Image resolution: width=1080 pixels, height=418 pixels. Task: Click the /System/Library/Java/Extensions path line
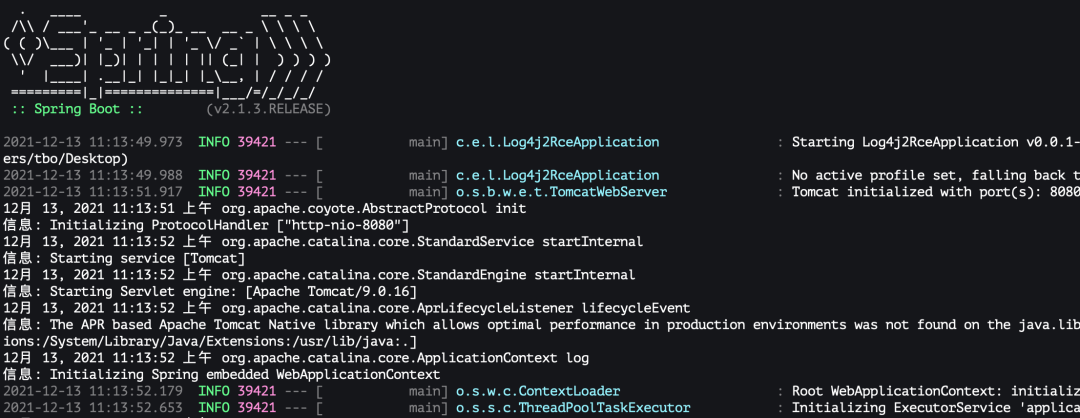(210, 342)
